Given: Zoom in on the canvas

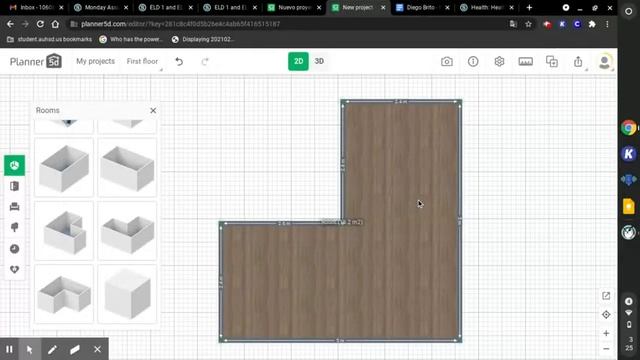Looking at the screenshot, I should click(x=606, y=333).
